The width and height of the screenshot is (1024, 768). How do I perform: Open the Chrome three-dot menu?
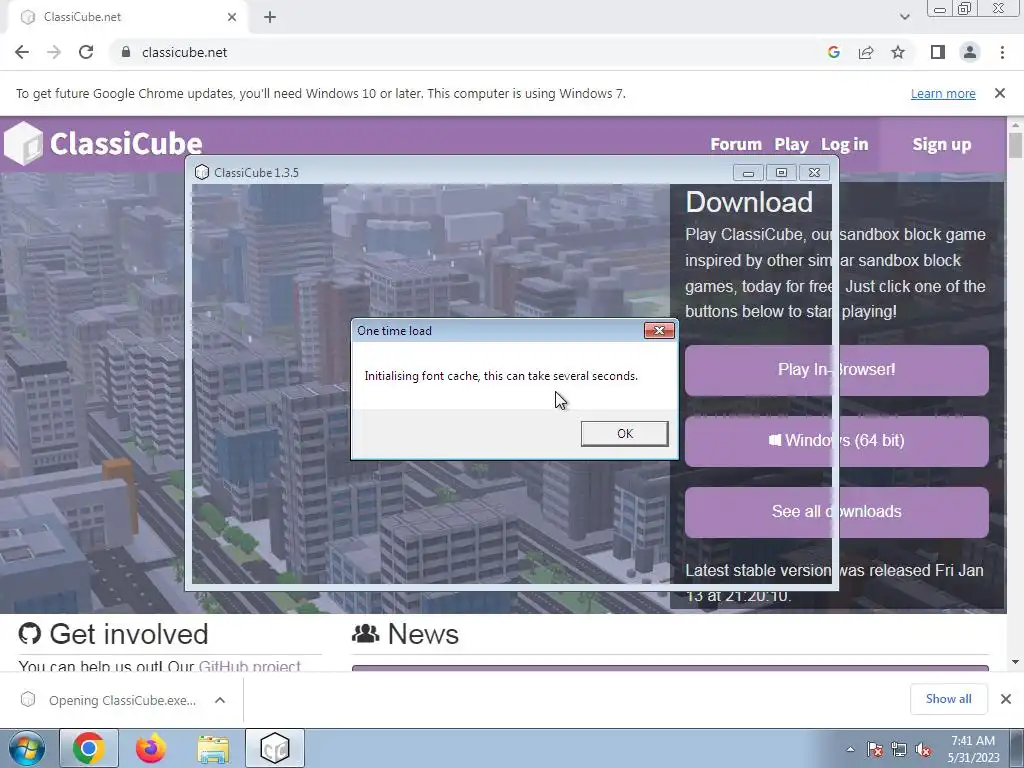coord(1002,52)
